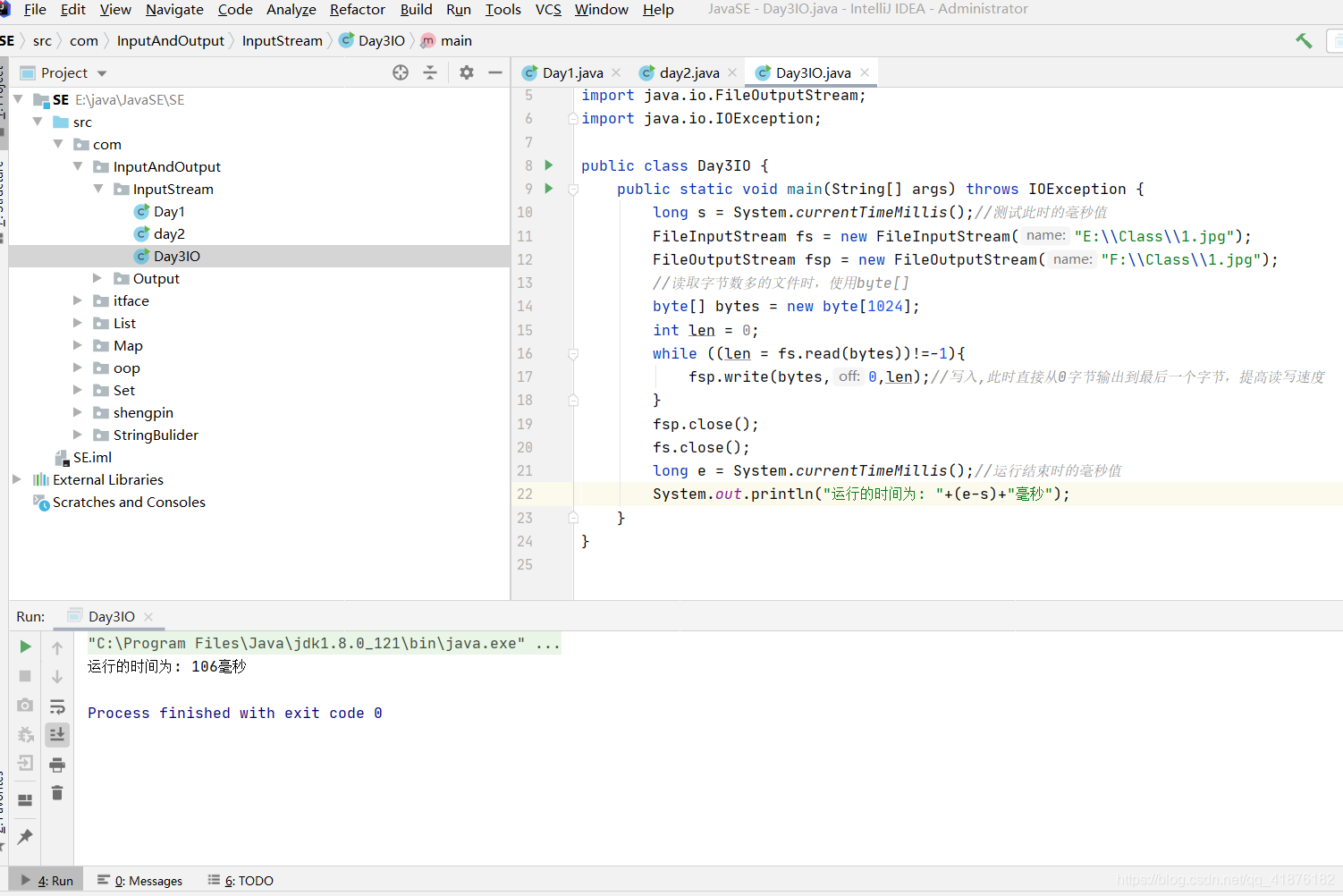The image size is (1343, 896).
Task: Run main method via gutter arrow
Action: point(549,189)
